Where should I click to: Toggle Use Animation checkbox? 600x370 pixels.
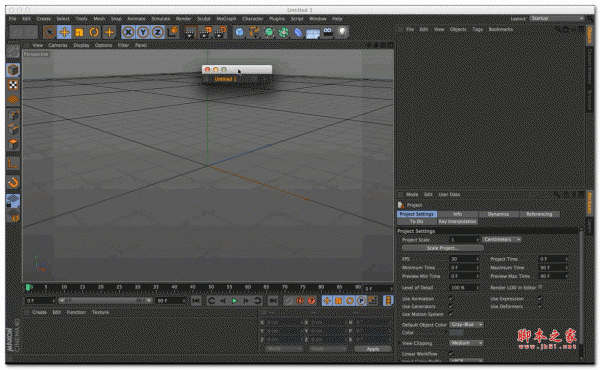coord(452,298)
